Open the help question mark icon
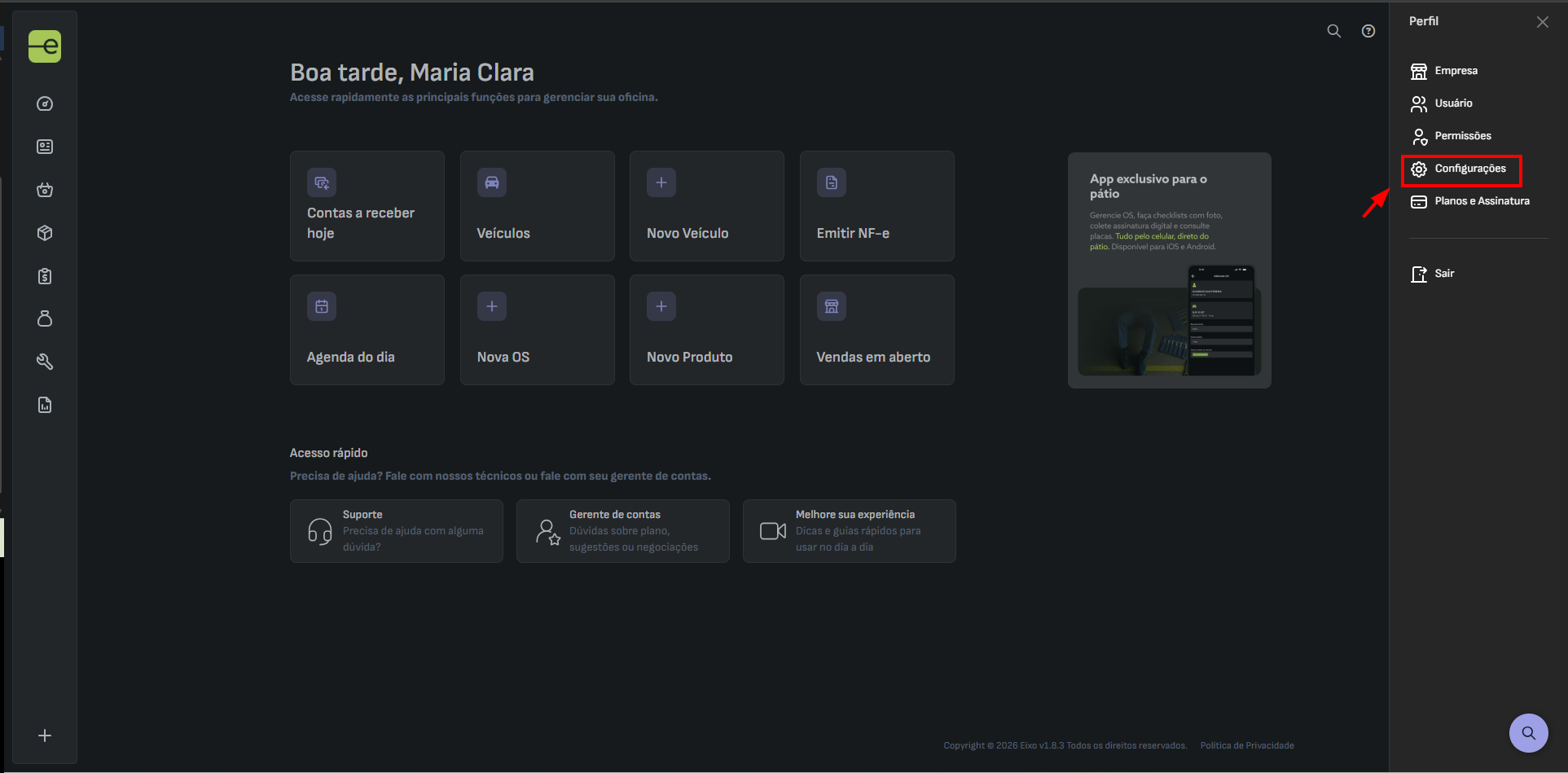1568x773 pixels. pos(1368,31)
